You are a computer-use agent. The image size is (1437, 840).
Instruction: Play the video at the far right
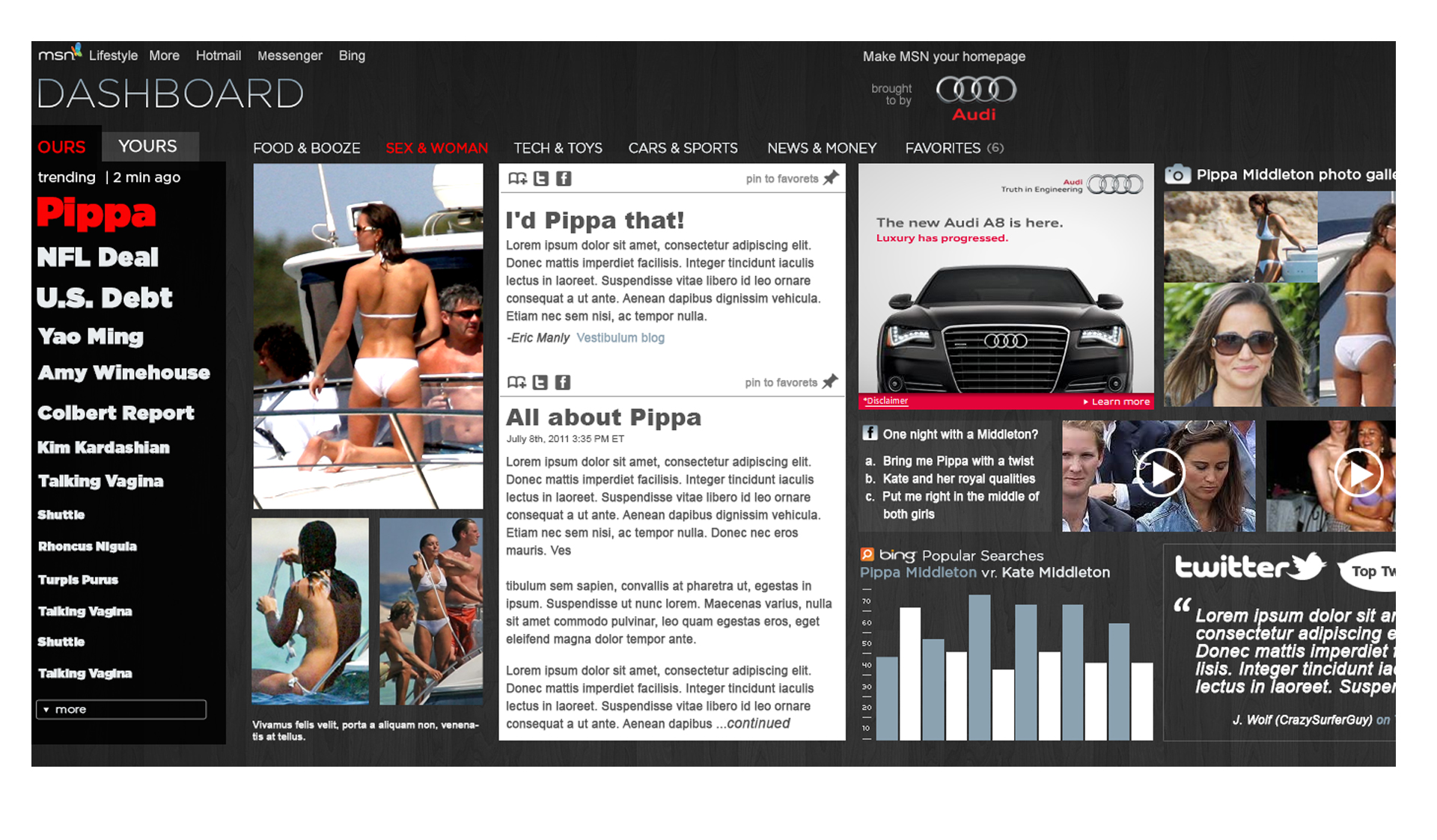point(1358,473)
